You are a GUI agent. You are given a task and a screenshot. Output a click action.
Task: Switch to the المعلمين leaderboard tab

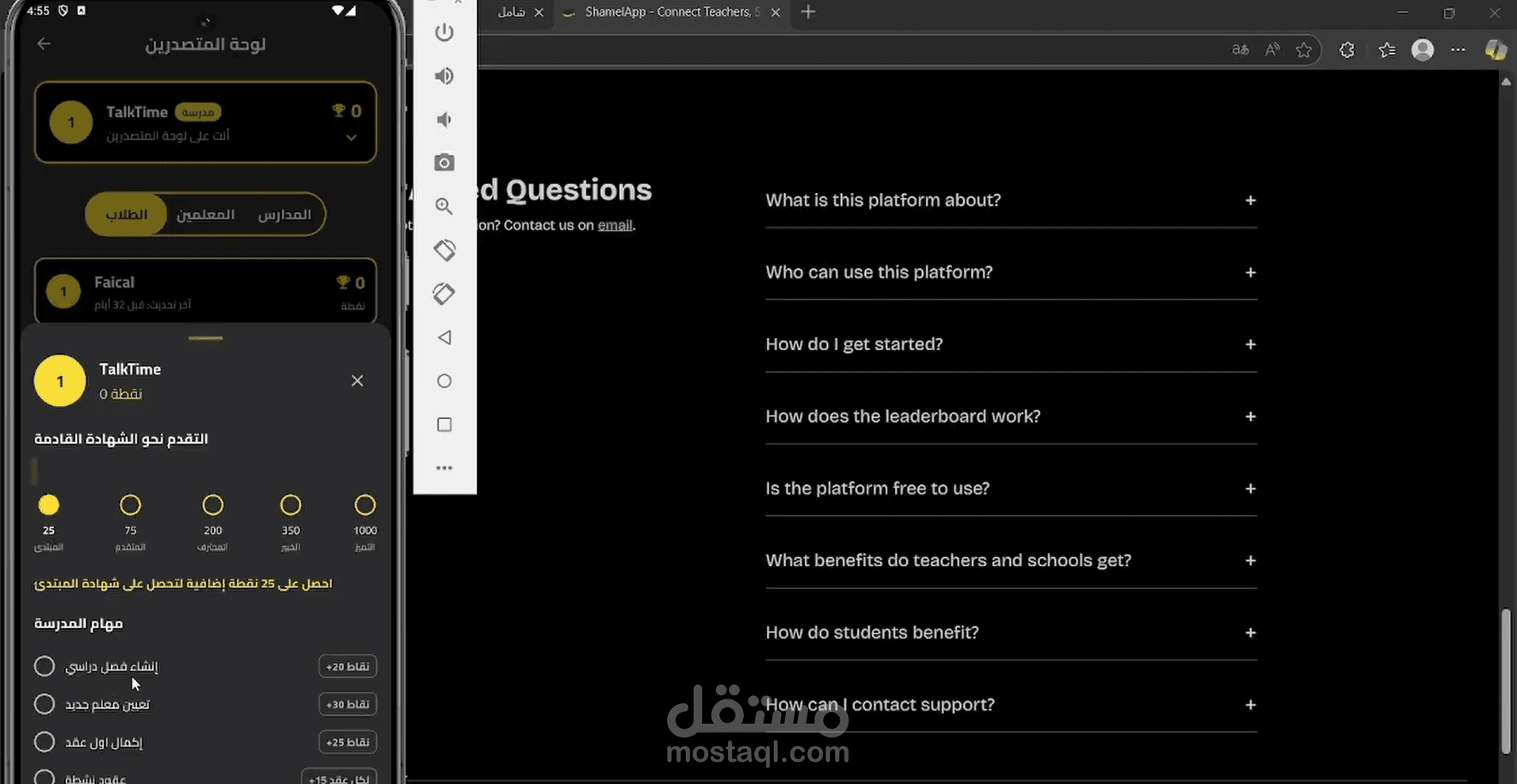tap(205, 215)
